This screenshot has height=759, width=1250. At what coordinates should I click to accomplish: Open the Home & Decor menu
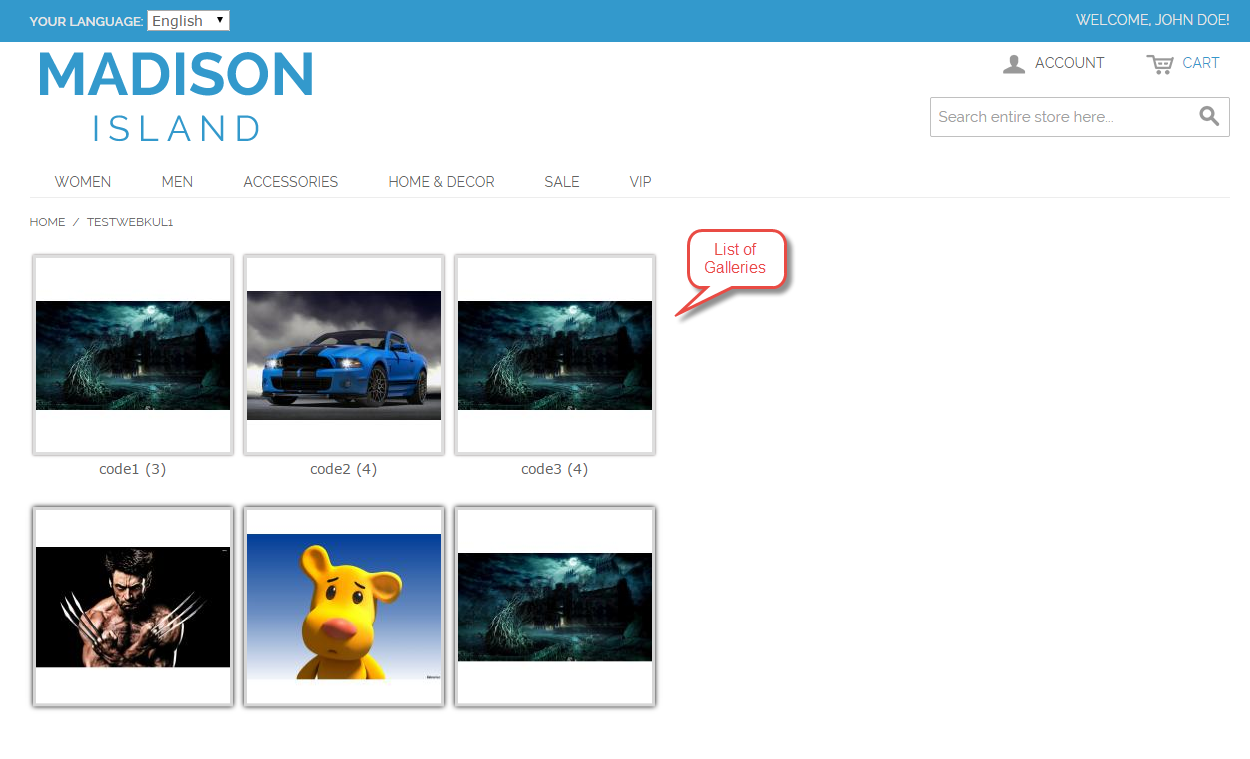click(x=441, y=182)
